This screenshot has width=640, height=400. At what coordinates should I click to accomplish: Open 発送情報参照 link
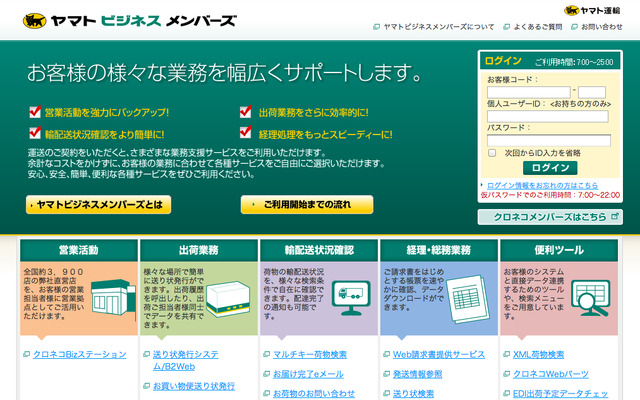[x=418, y=374]
